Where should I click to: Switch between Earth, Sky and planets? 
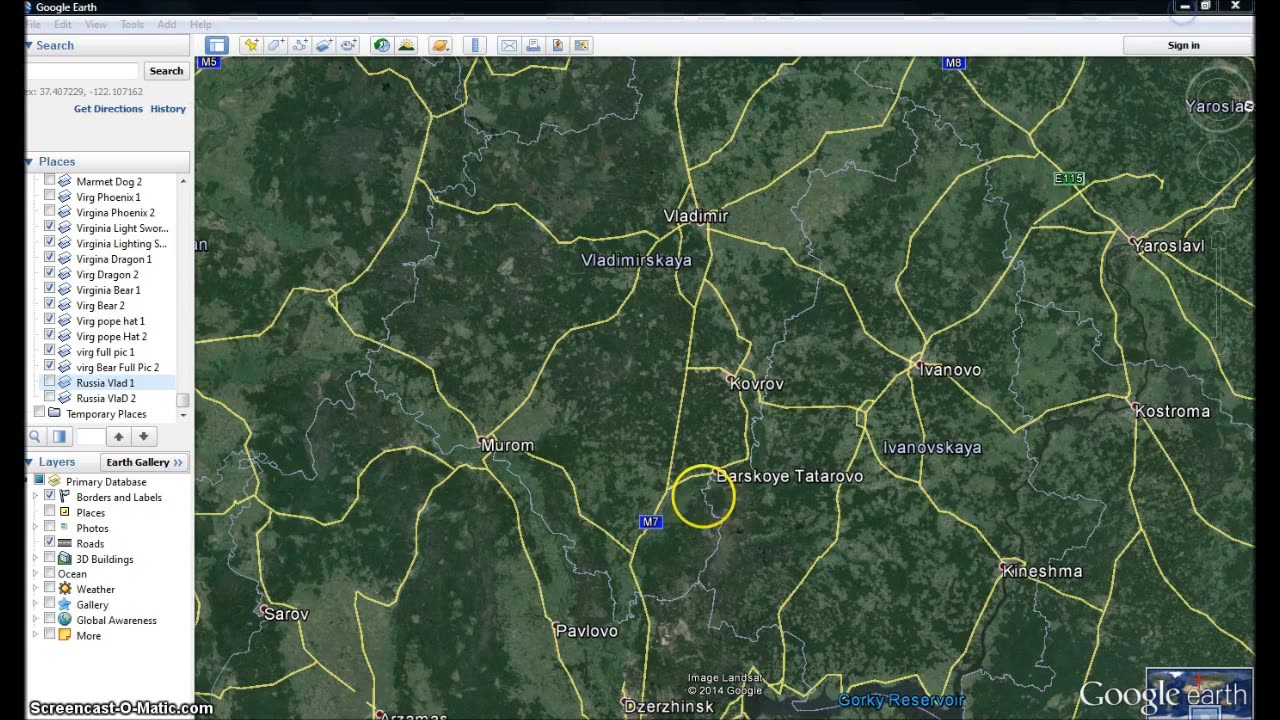[x=441, y=45]
